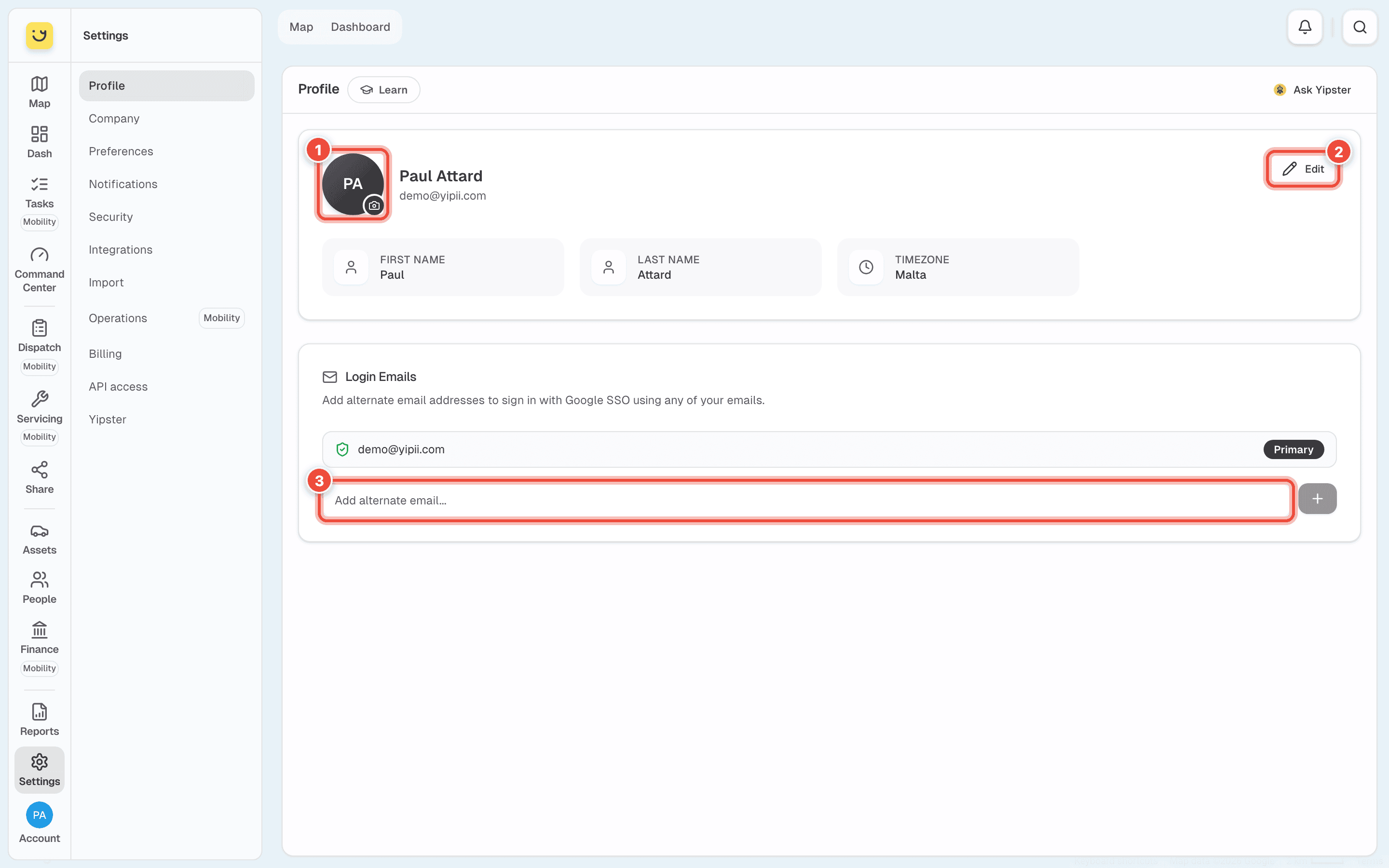
Task: Click the search magnifier icon
Action: (x=1359, y=27)
